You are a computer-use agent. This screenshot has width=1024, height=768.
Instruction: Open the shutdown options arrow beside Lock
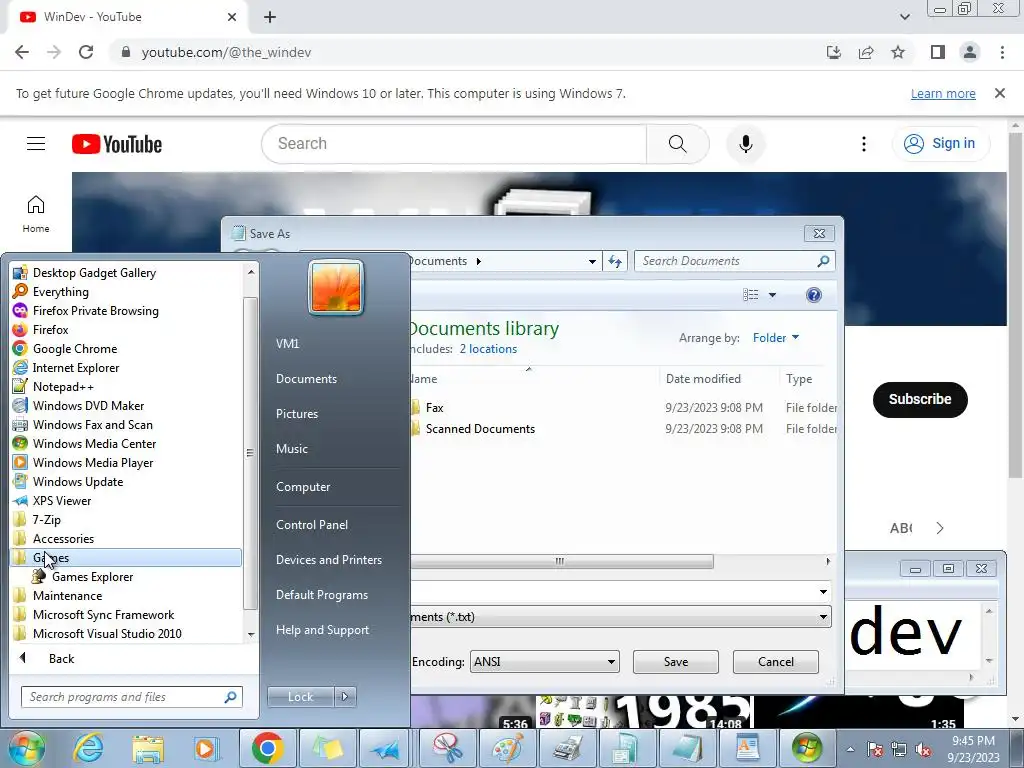(345, 697)
